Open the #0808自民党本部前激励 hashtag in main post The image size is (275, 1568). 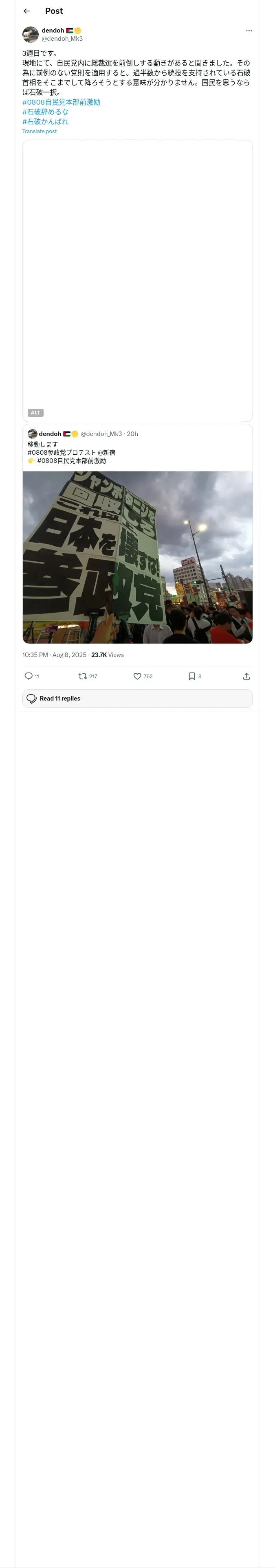[61, 102]
